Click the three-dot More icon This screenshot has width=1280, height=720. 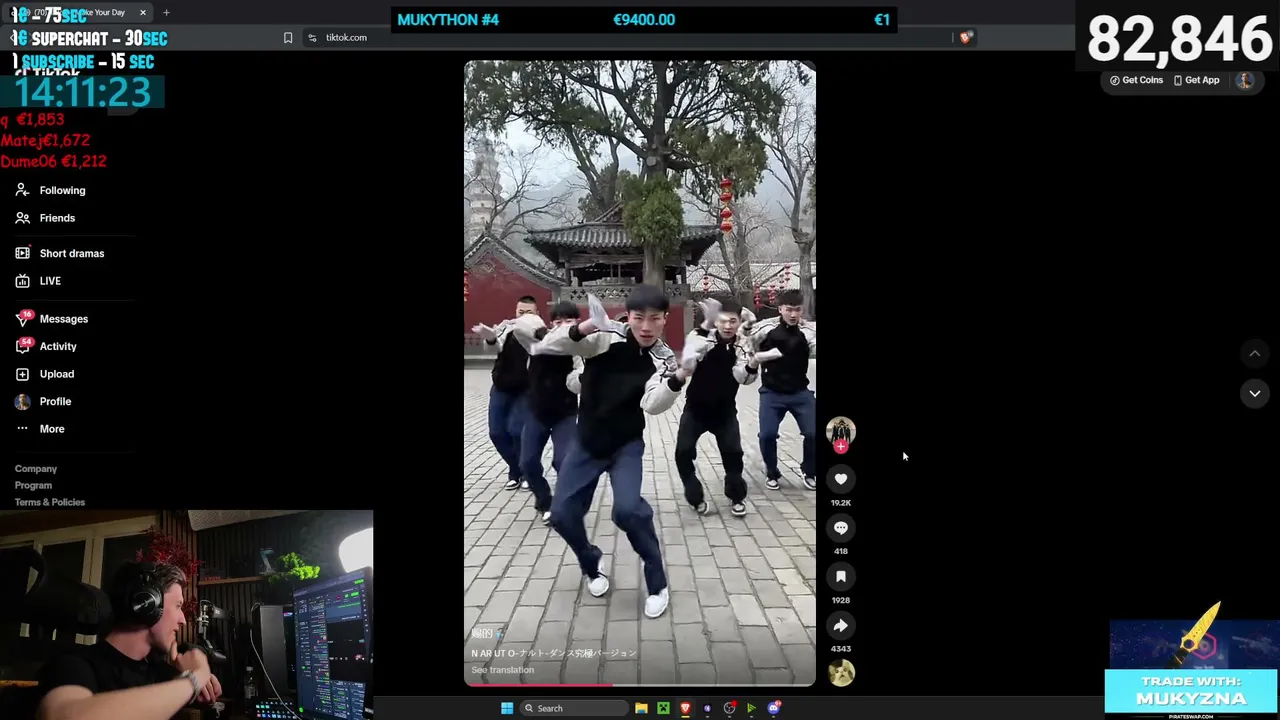pyautogui.click(x=22, y=429)
